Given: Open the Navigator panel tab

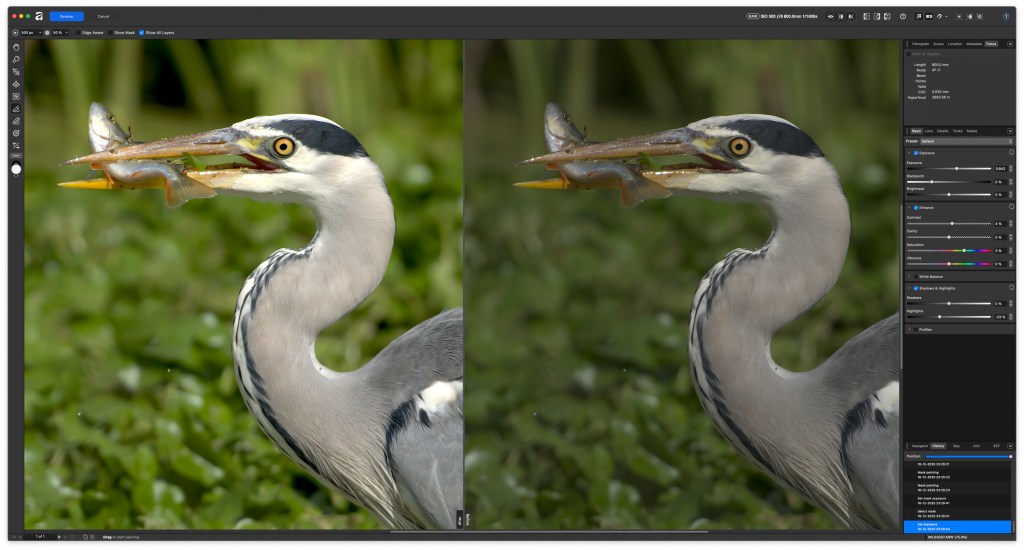Looking at the screenshot, I should pyautogui.click(x=920, y=446).
